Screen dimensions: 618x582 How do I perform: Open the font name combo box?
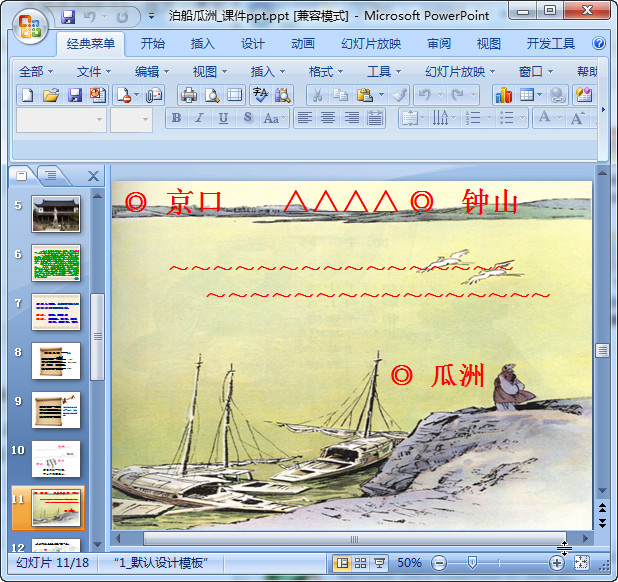[x=61, y=120]
